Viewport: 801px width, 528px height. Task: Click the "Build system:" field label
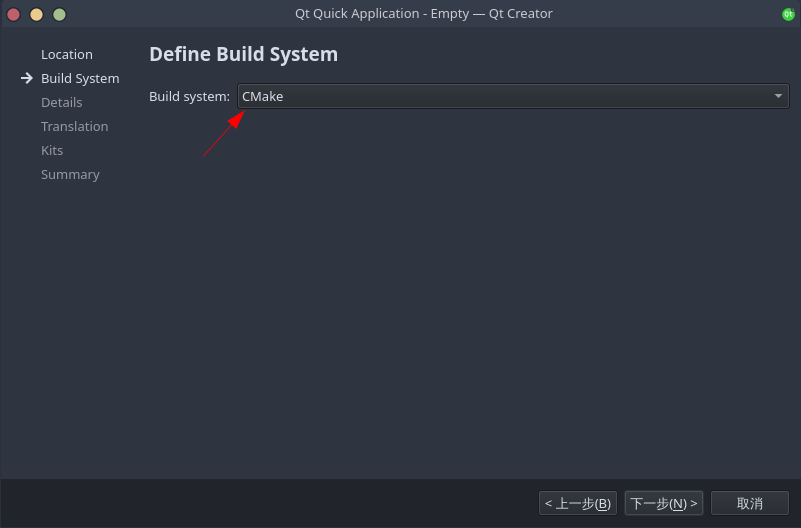pos(190,97)
